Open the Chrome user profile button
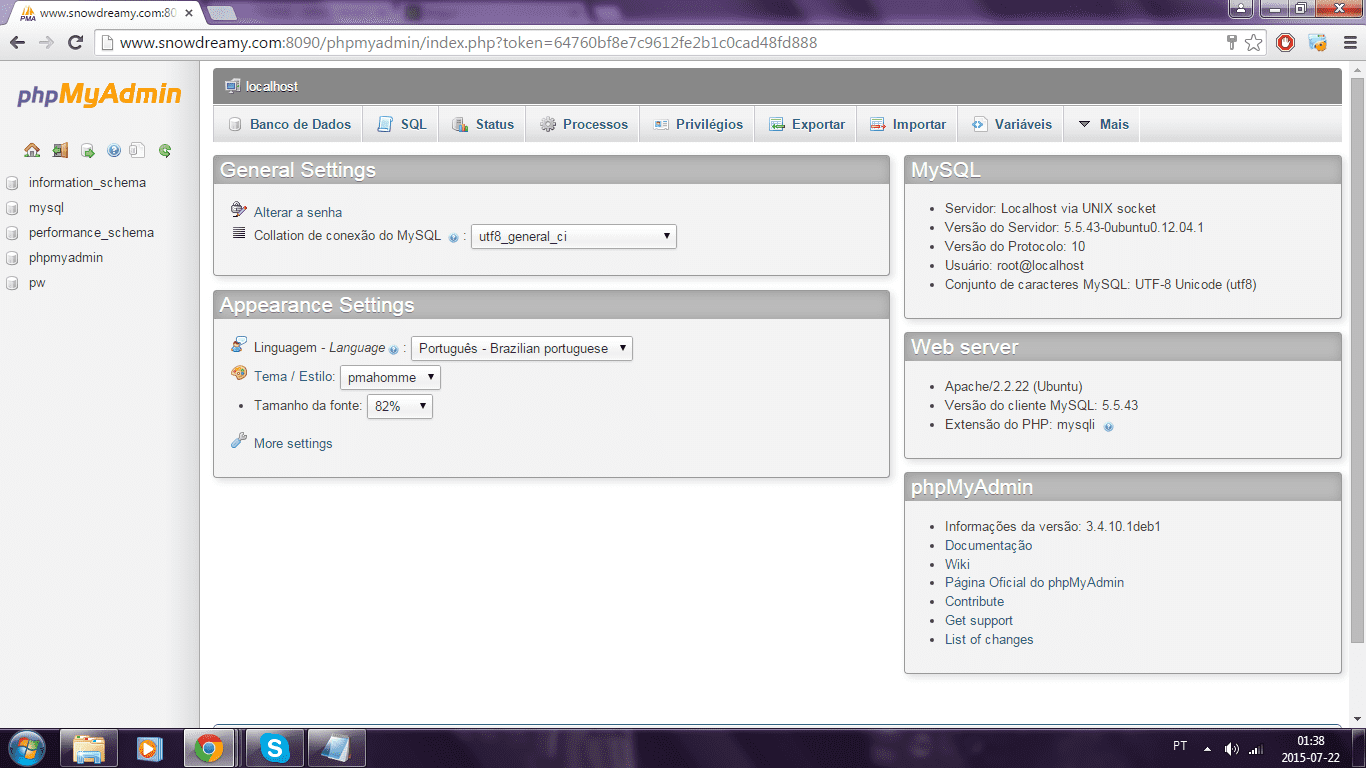Viewport: 1366px width, 768px height. (1240, 9)
